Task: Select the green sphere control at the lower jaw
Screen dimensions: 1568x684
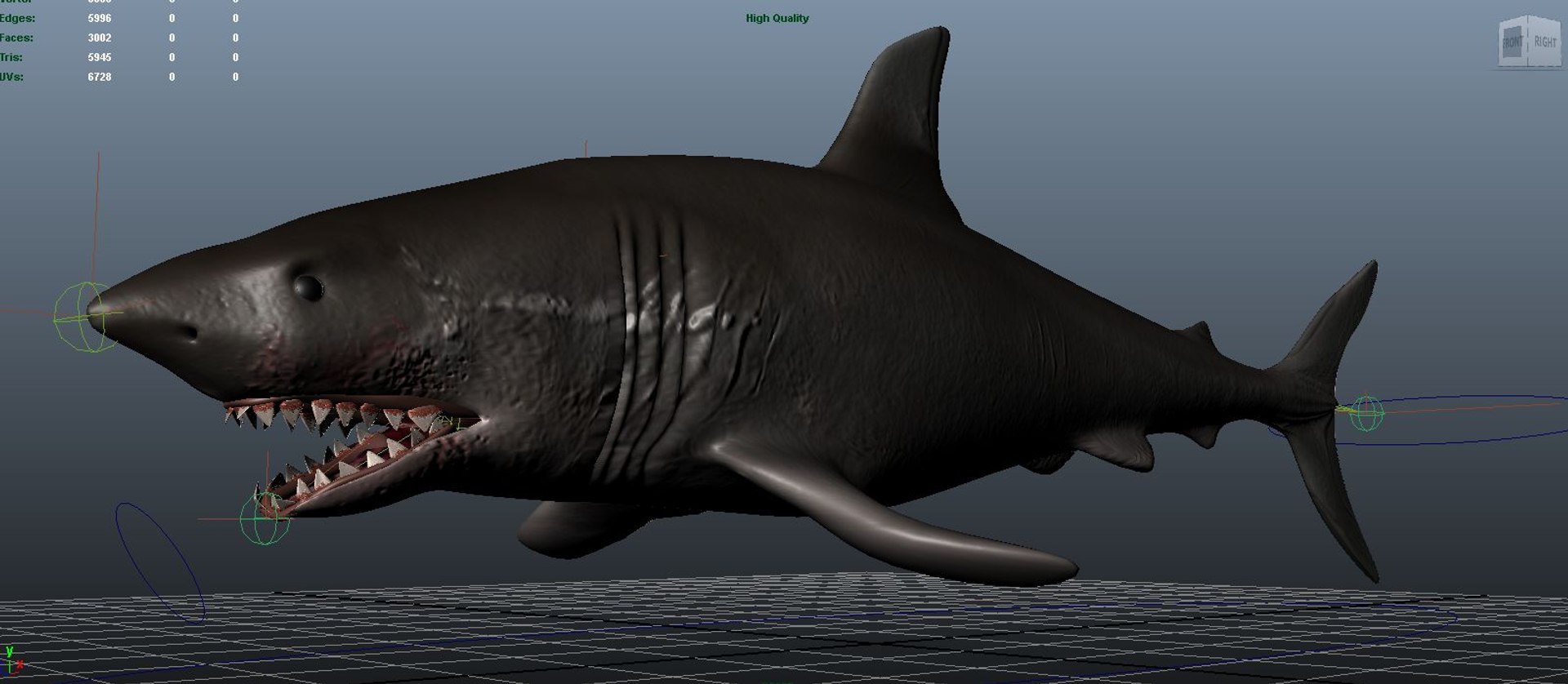Action: coord(265,518)
